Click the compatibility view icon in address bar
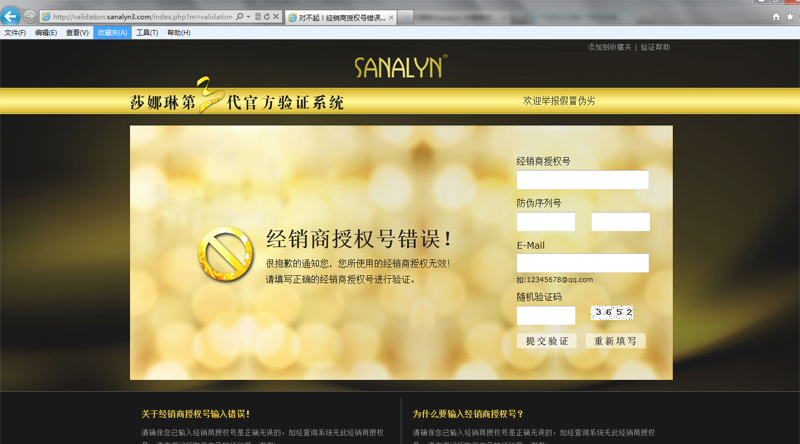Image resolution: width=800 pixels, height=444 pixels. pos(258,17)
